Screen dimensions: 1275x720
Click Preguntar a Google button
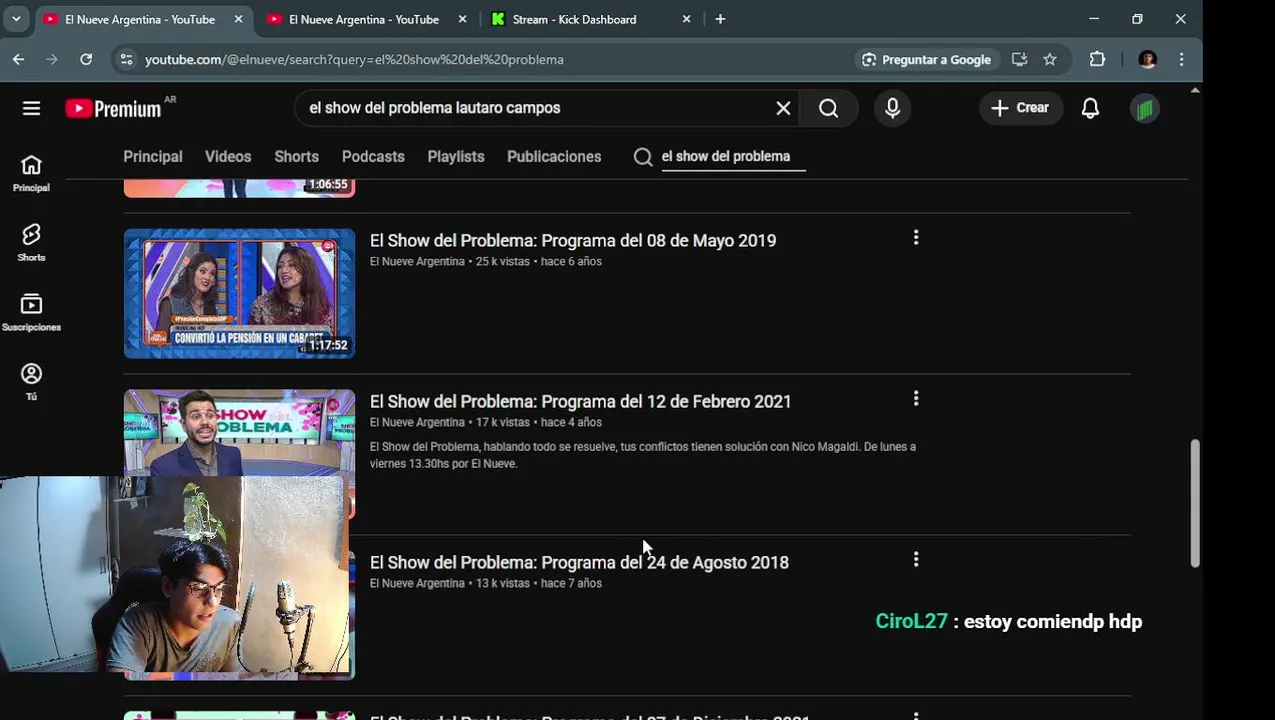click(x=926, y=59)
